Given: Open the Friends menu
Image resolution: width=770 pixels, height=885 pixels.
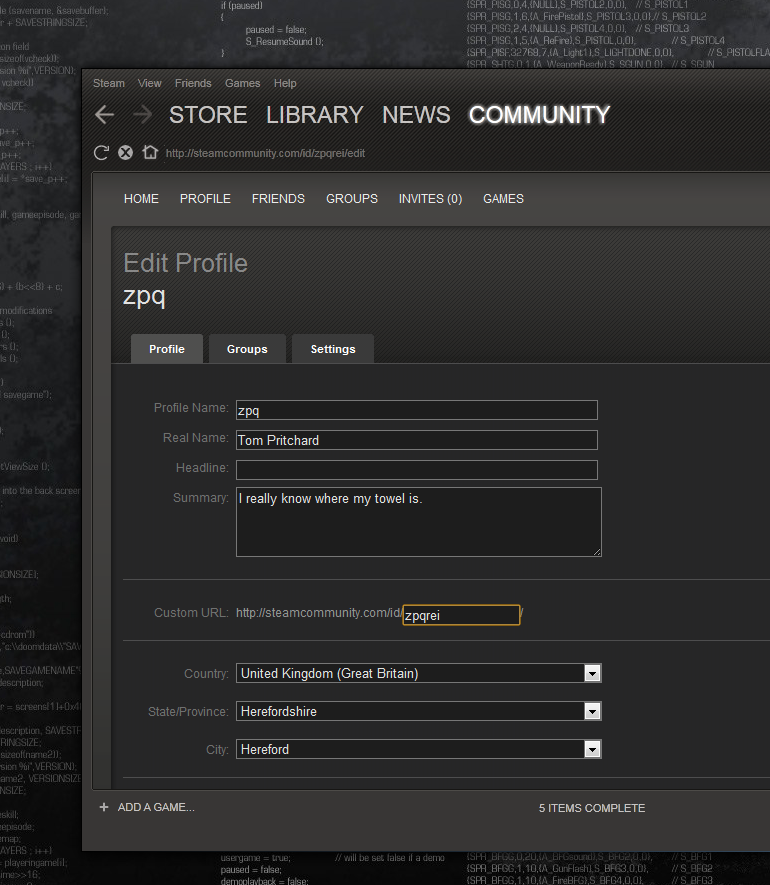Looking at the screenshot, I should click(193, 83).
